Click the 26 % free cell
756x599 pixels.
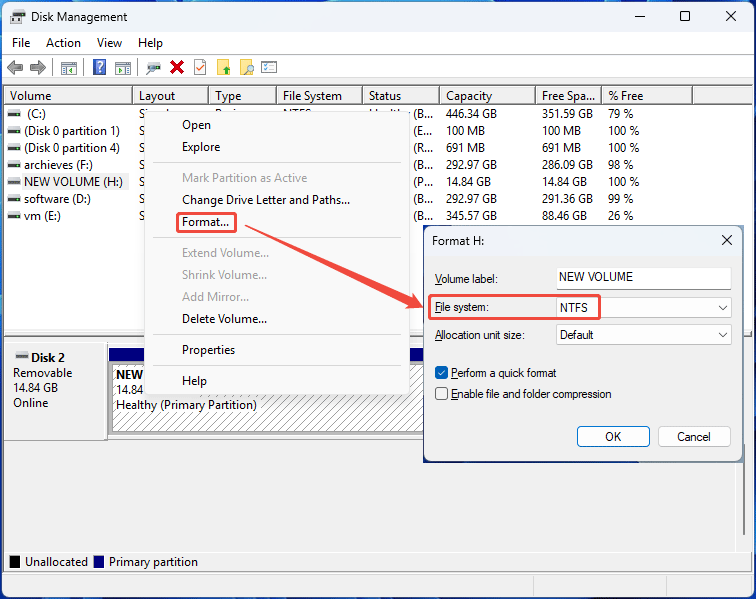pos(621,216)
